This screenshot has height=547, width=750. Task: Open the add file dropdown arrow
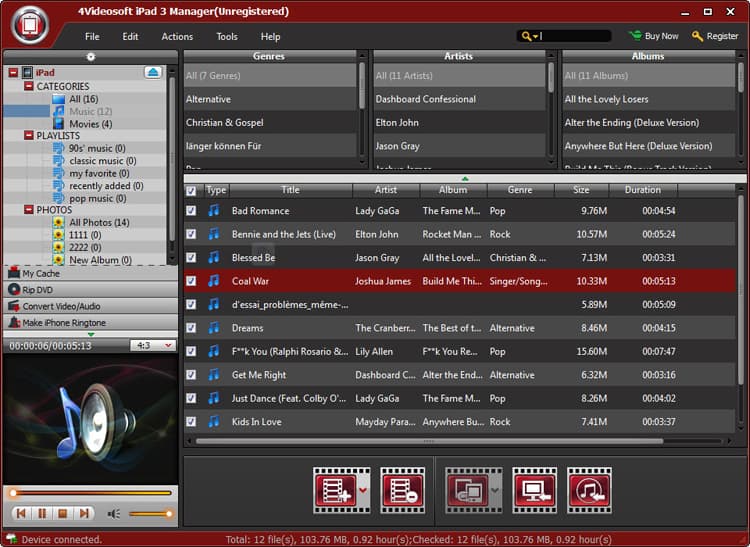(x=364, y=491)
